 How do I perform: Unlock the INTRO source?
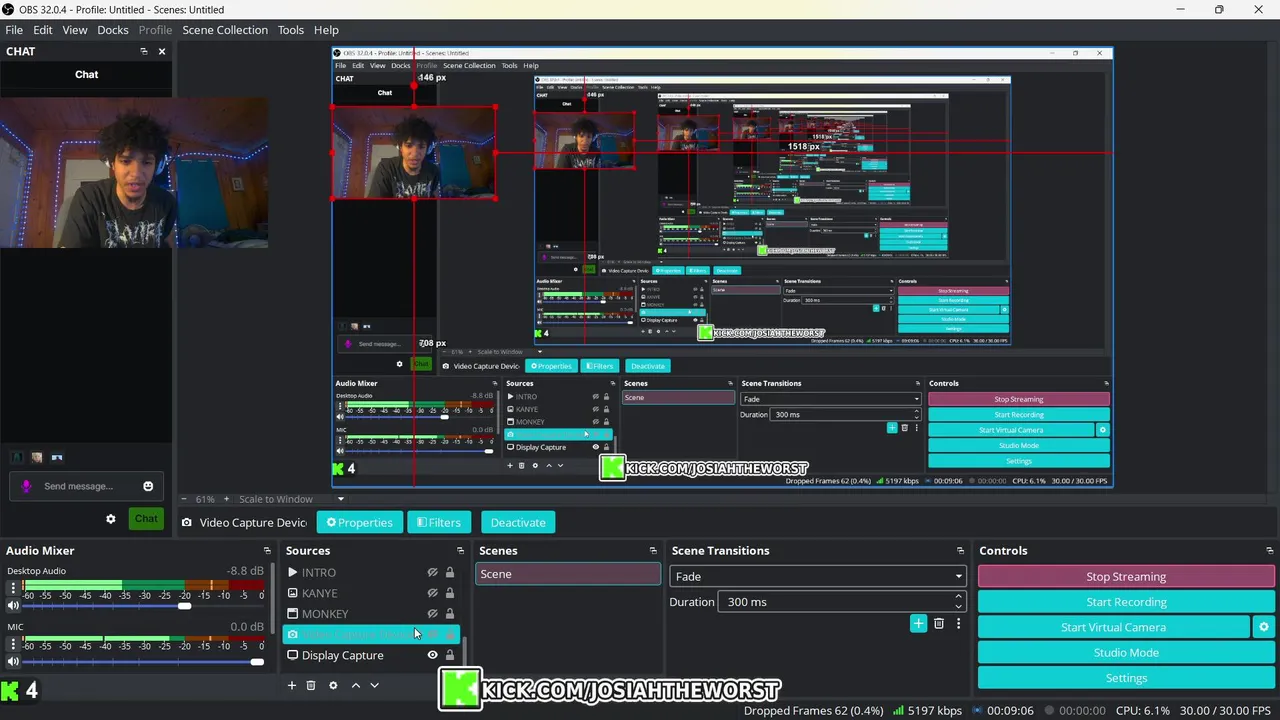pyautogui.click(x=450, y=573)
